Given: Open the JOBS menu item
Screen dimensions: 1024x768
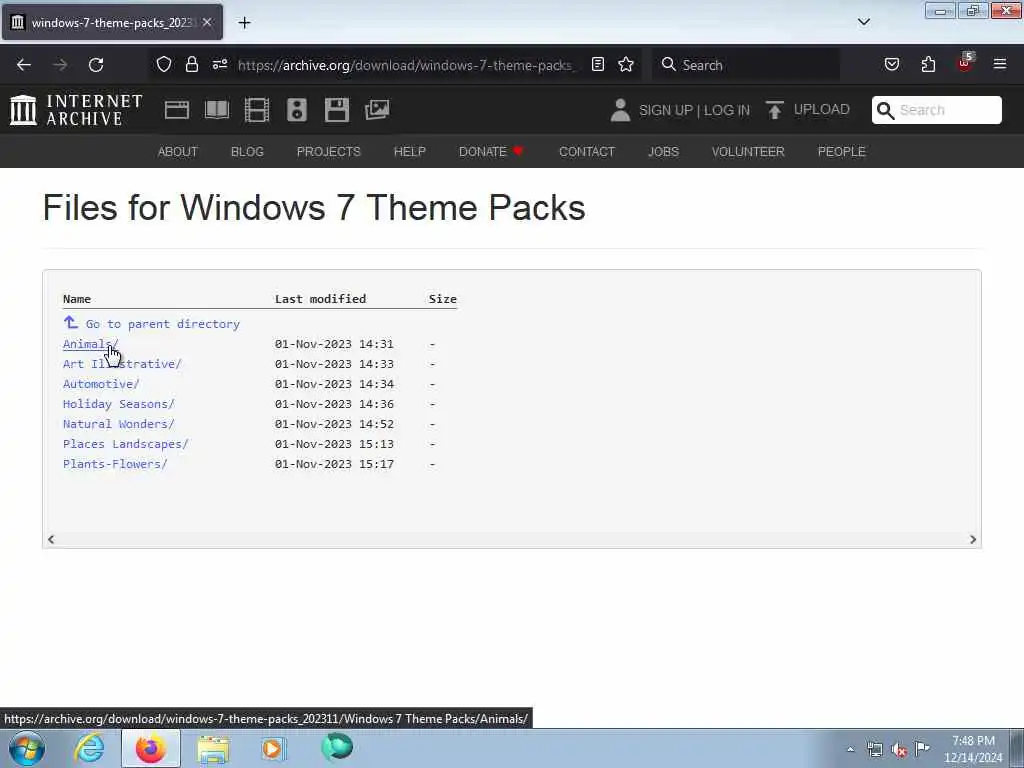Looking at the screenshot, I should pos(664,152).
